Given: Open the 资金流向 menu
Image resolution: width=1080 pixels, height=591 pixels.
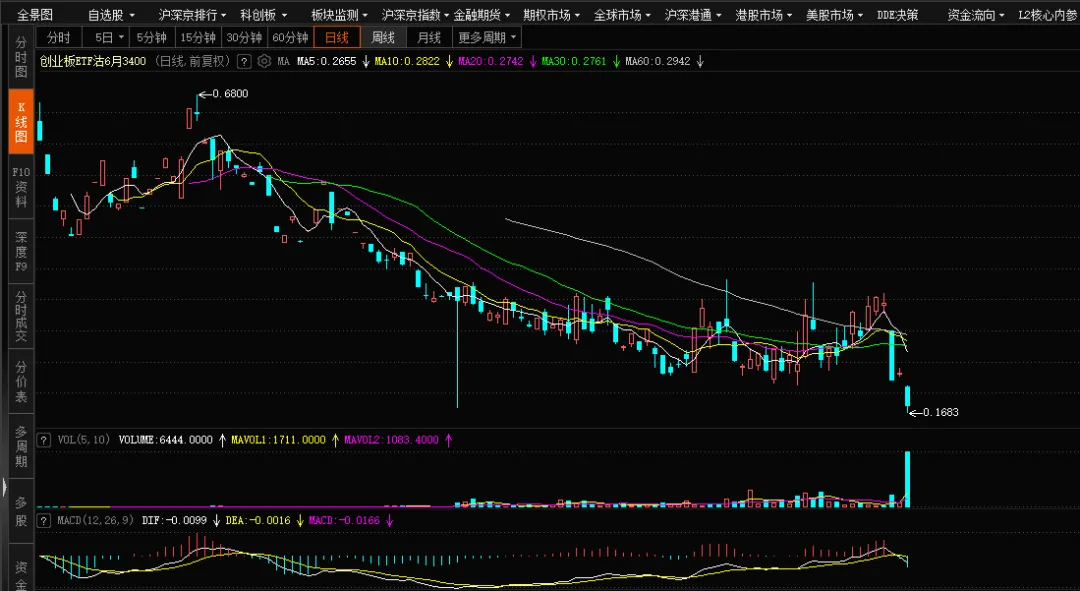Looking at the screenshot, I should coord(976,14).
